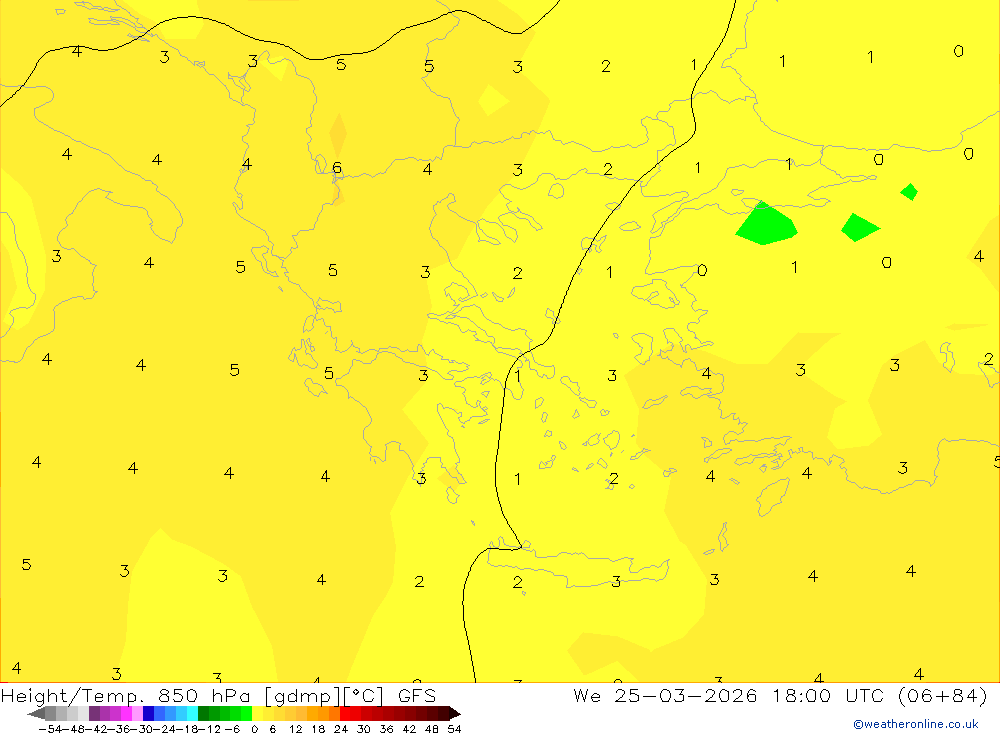Screen dimensions: 1000x733
Task: Click the right dark arrow of color scale
Action: (455, 713)
